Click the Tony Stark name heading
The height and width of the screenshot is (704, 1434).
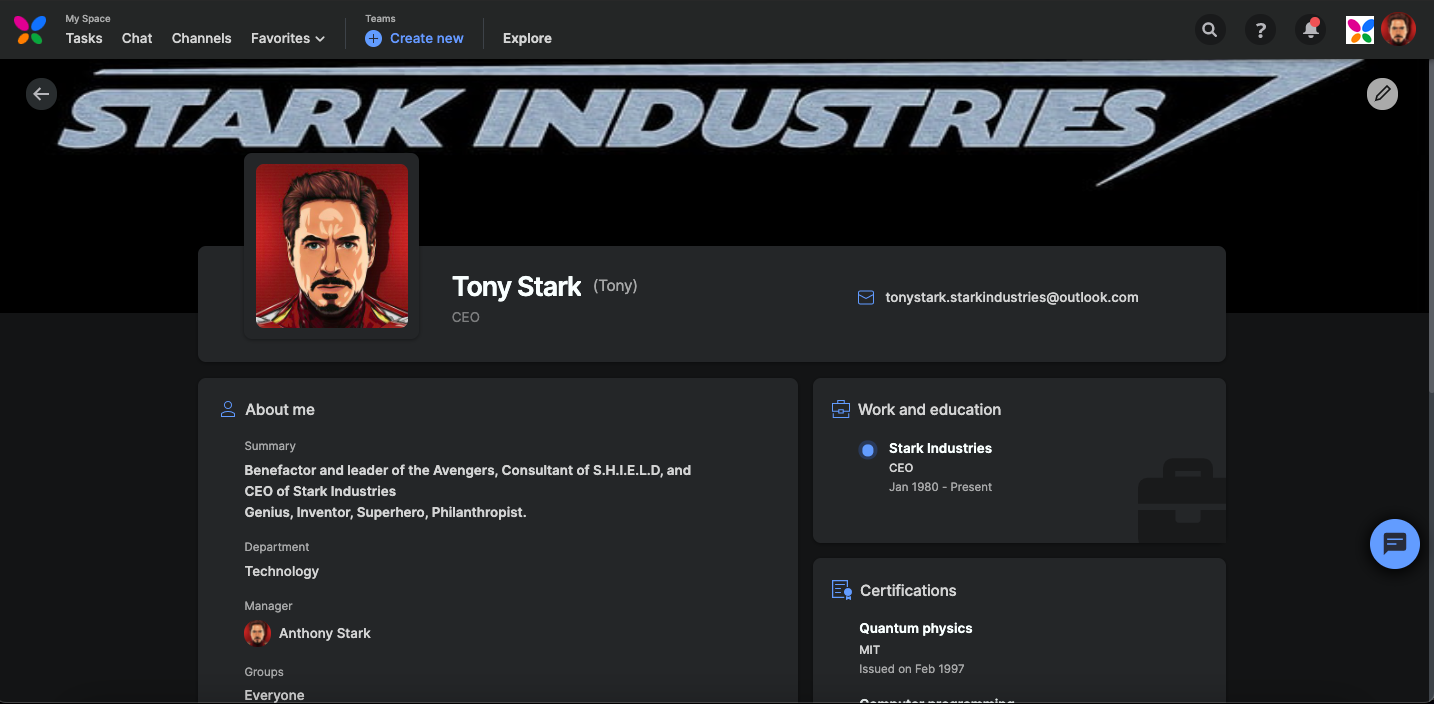click(x=516, y=287)
